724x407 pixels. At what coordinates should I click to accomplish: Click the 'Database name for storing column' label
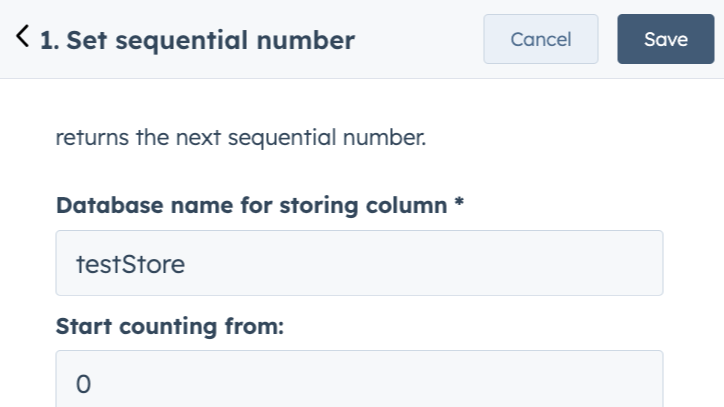tap(250, 206)
